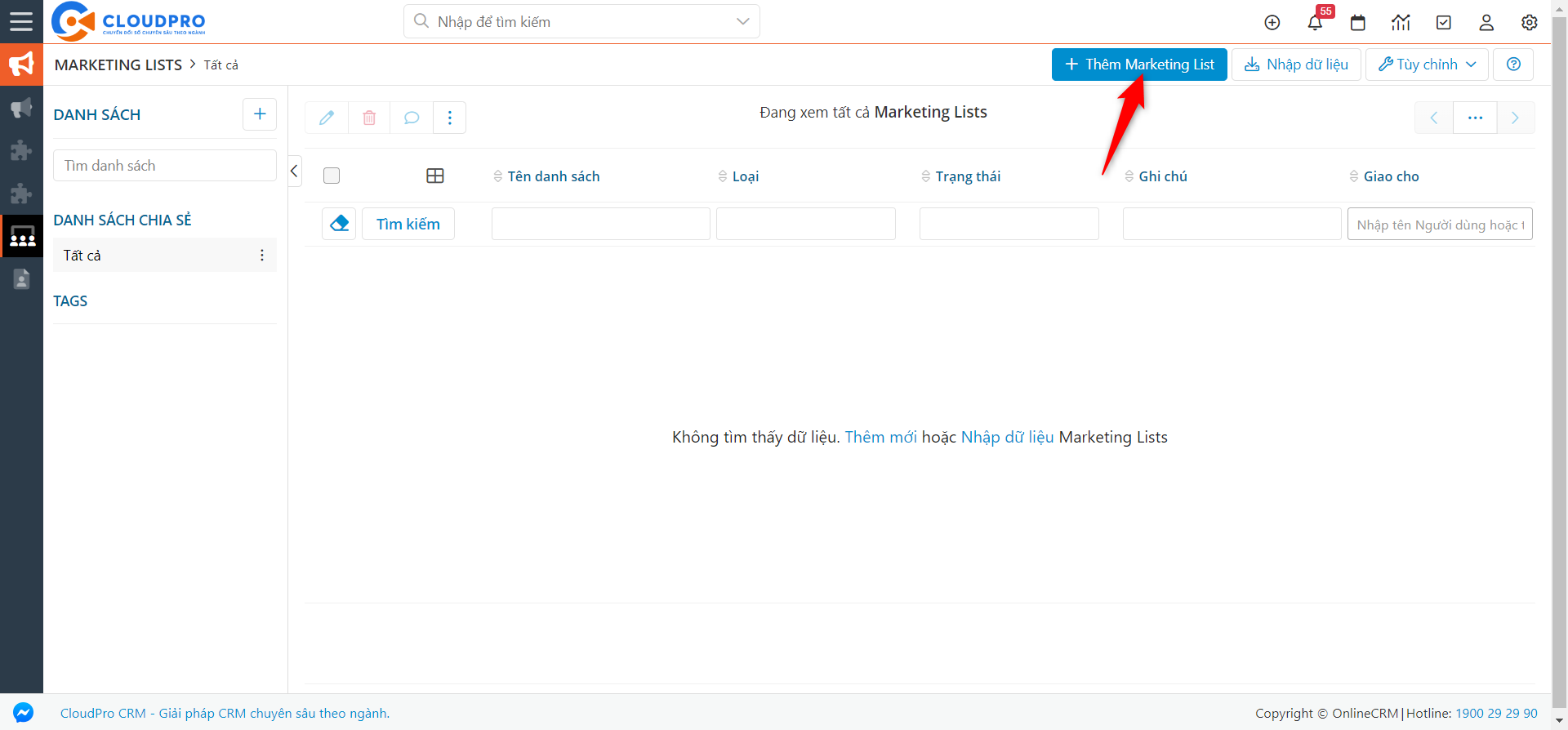Open the first puzzle piece sidebar icon
This screenshot has width=1568, height=730.
(x=21, y=150)
